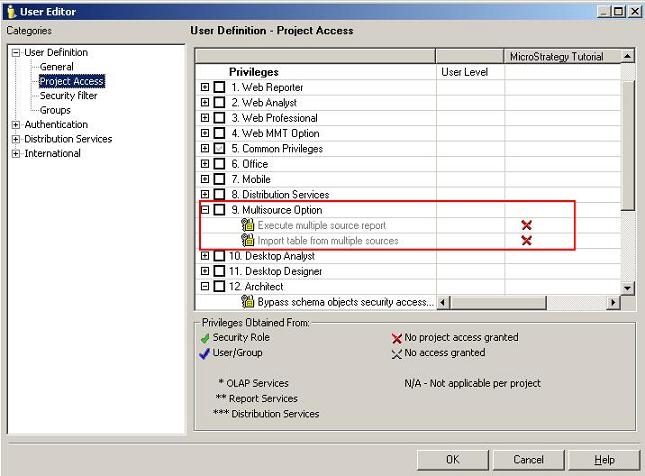Enable the Desktop Analyst checkbox
This screenshot has height=476, width=645.
pyautogui.click(x=220, y=256)
